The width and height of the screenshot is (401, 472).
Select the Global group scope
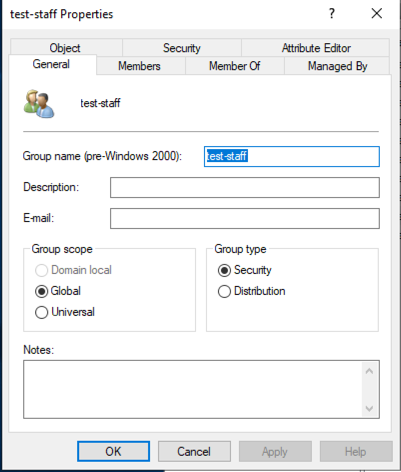[58, 291]
